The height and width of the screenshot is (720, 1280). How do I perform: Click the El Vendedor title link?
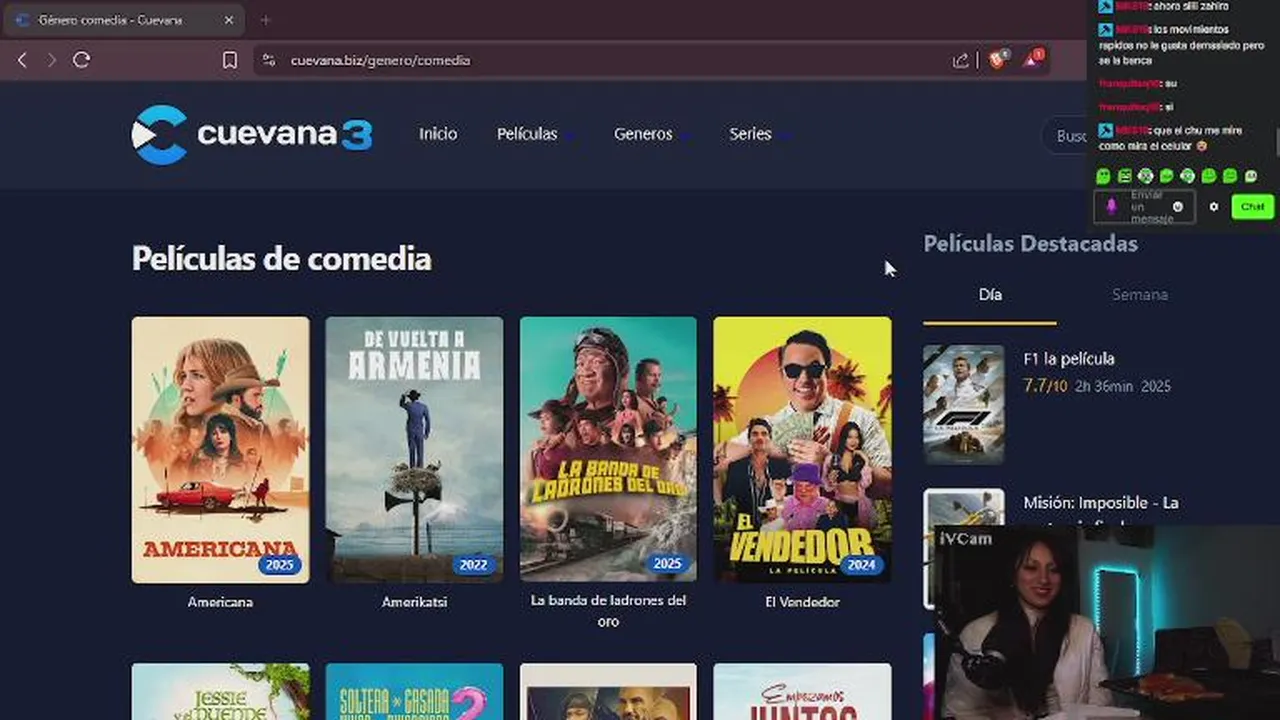coord(802,602)
